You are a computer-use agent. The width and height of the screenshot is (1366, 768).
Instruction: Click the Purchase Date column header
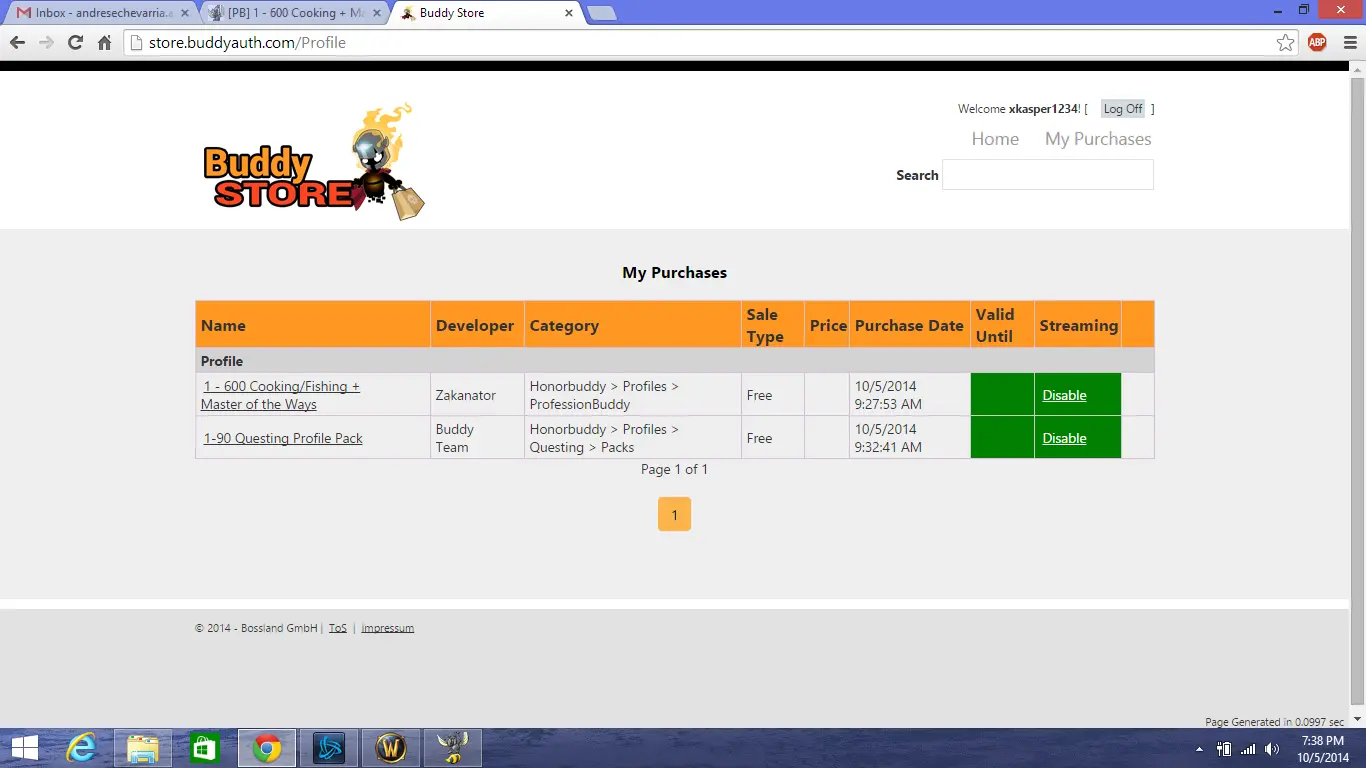click(909, 325)
